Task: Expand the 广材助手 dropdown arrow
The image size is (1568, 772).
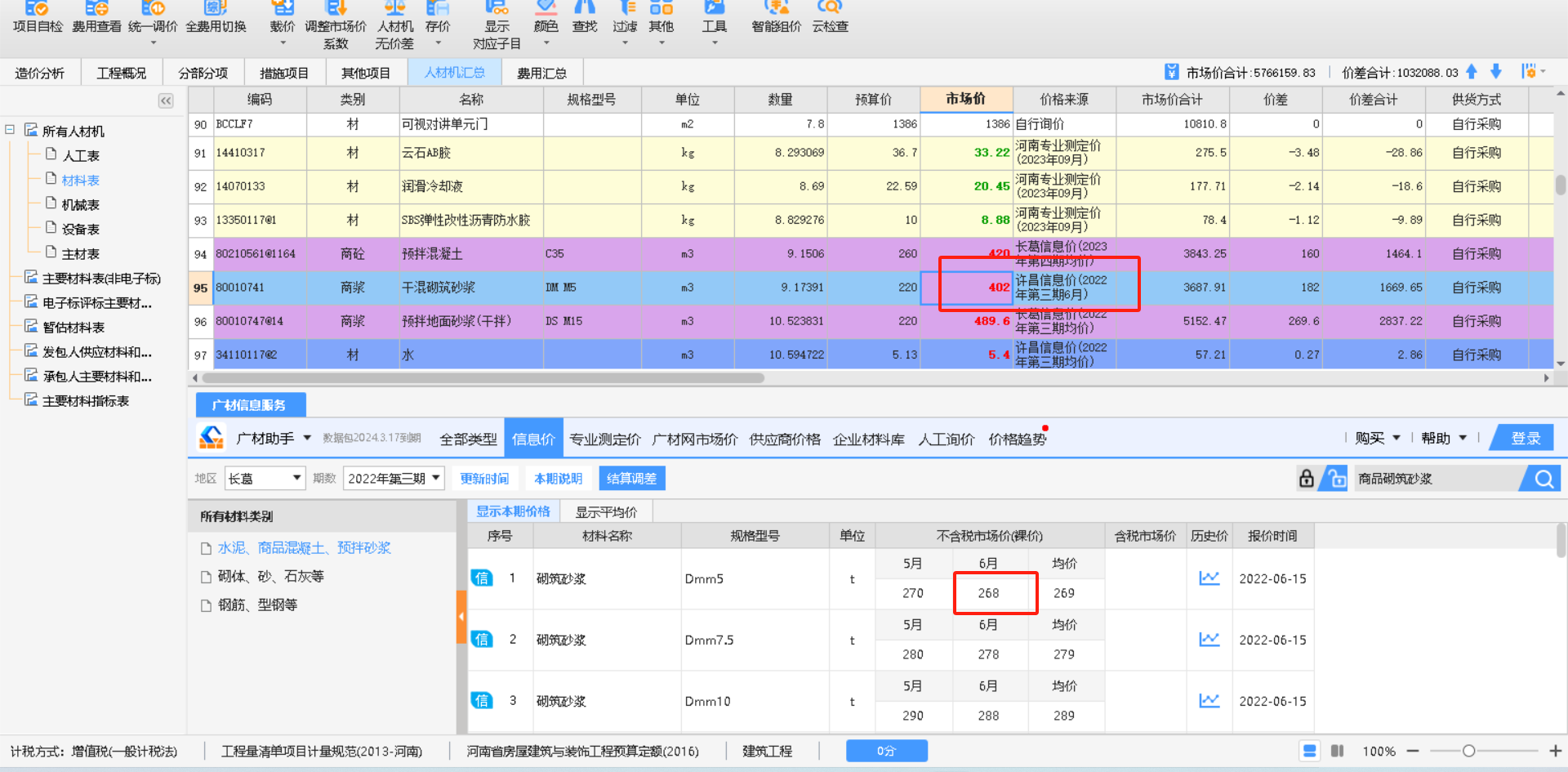Action: tap(307, 439)
